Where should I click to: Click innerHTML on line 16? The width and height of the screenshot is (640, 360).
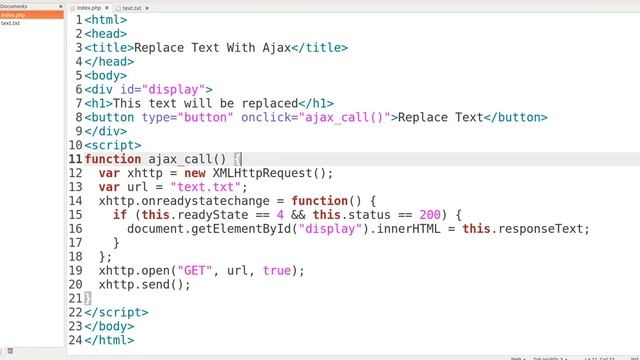409,228
